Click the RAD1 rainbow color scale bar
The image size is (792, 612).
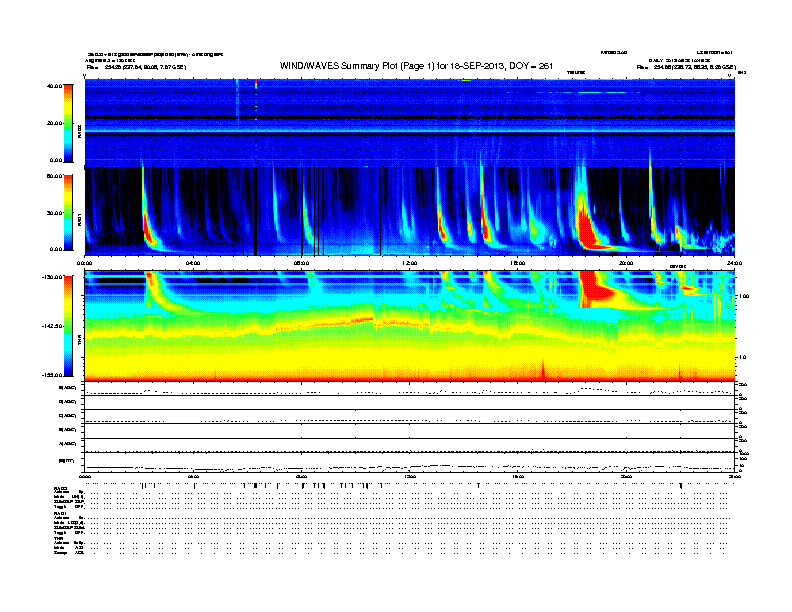(68, 213)
